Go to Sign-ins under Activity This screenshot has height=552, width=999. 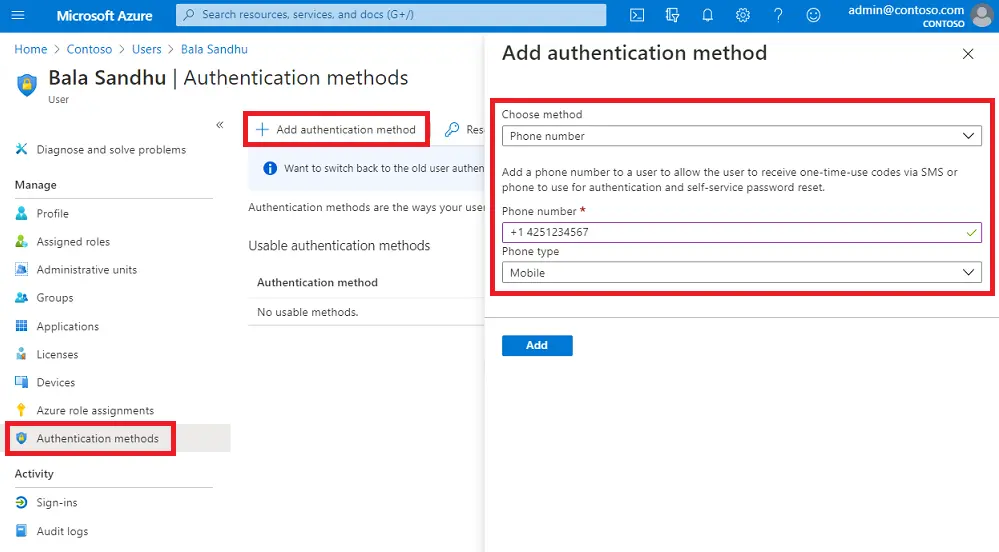57,502
